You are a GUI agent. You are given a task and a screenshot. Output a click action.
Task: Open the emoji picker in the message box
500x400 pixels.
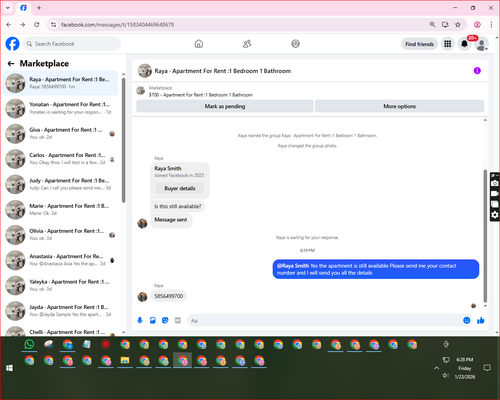click(467, 320)
